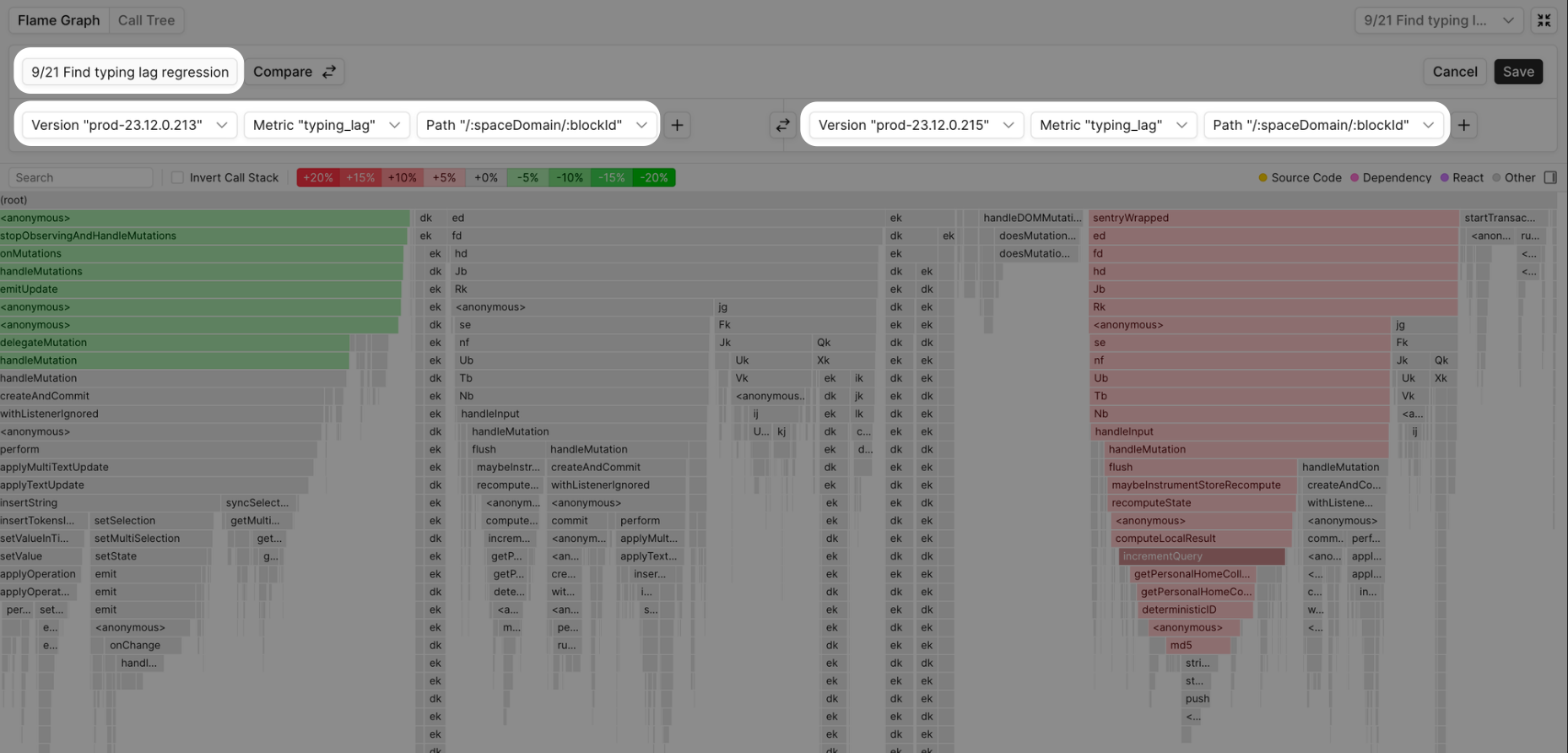Select the push frame
This screenshot has width=1568, height=753.
[x=1198, y=698]
